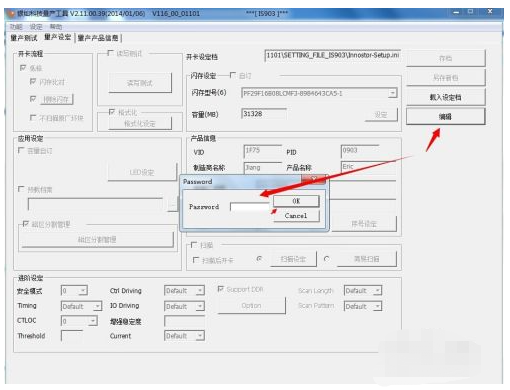This screenshot has width=510, height=390.
Task: Open the 功能 menu
Action: tap(16, 27)
